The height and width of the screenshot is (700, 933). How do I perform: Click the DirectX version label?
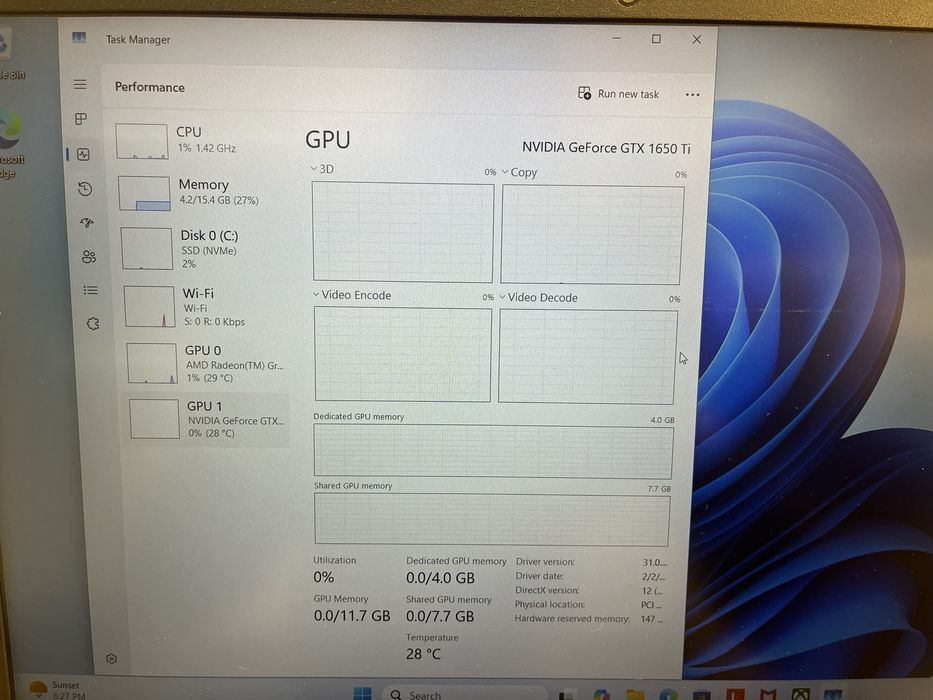point(547,590)
